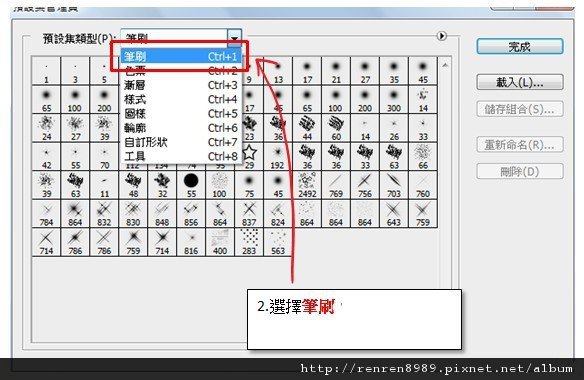Pick the soft round 35 brush
Viewport: 584px width, 380px height.
pyautogui.click(x=394, y=71)
